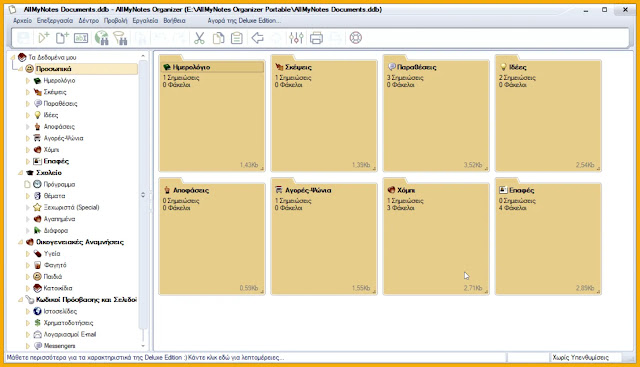Collapse the Τα Δεδομένα μου root node
Image resolution: width=640 pixels, height=367 pixels.
12,57
